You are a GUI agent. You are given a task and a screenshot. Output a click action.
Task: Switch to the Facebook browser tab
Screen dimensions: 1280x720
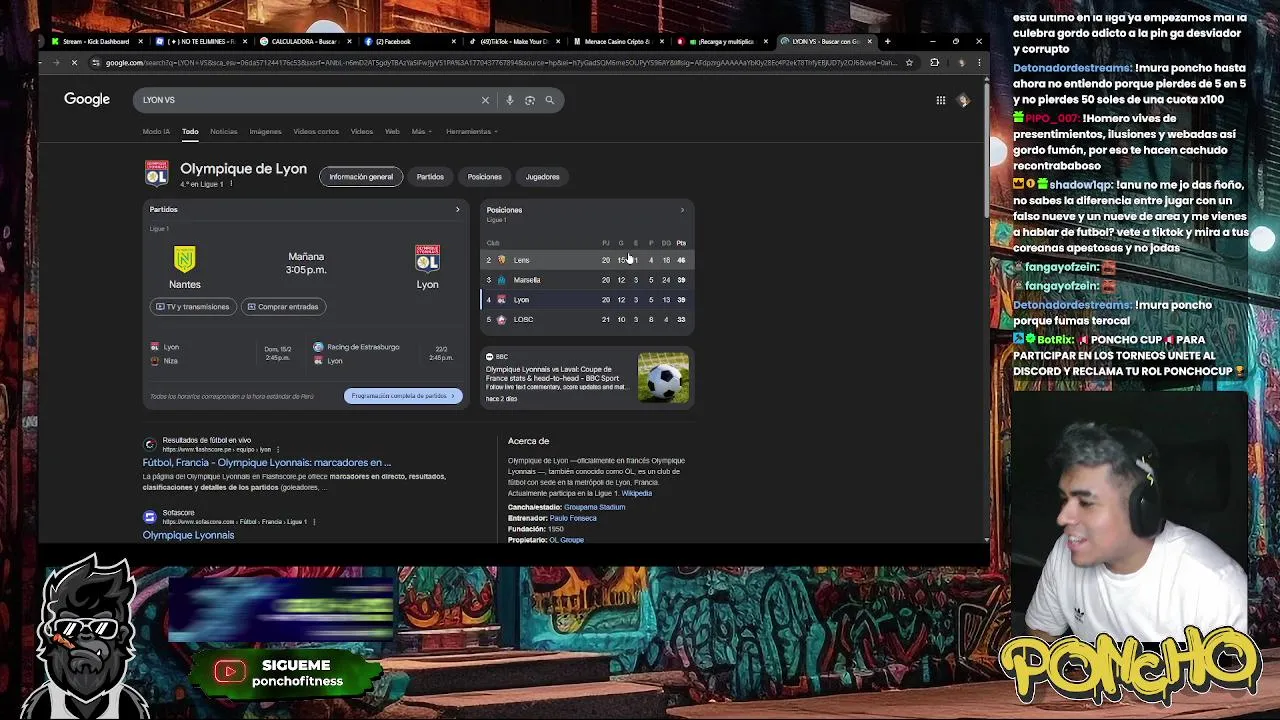[x=408, y=41]
